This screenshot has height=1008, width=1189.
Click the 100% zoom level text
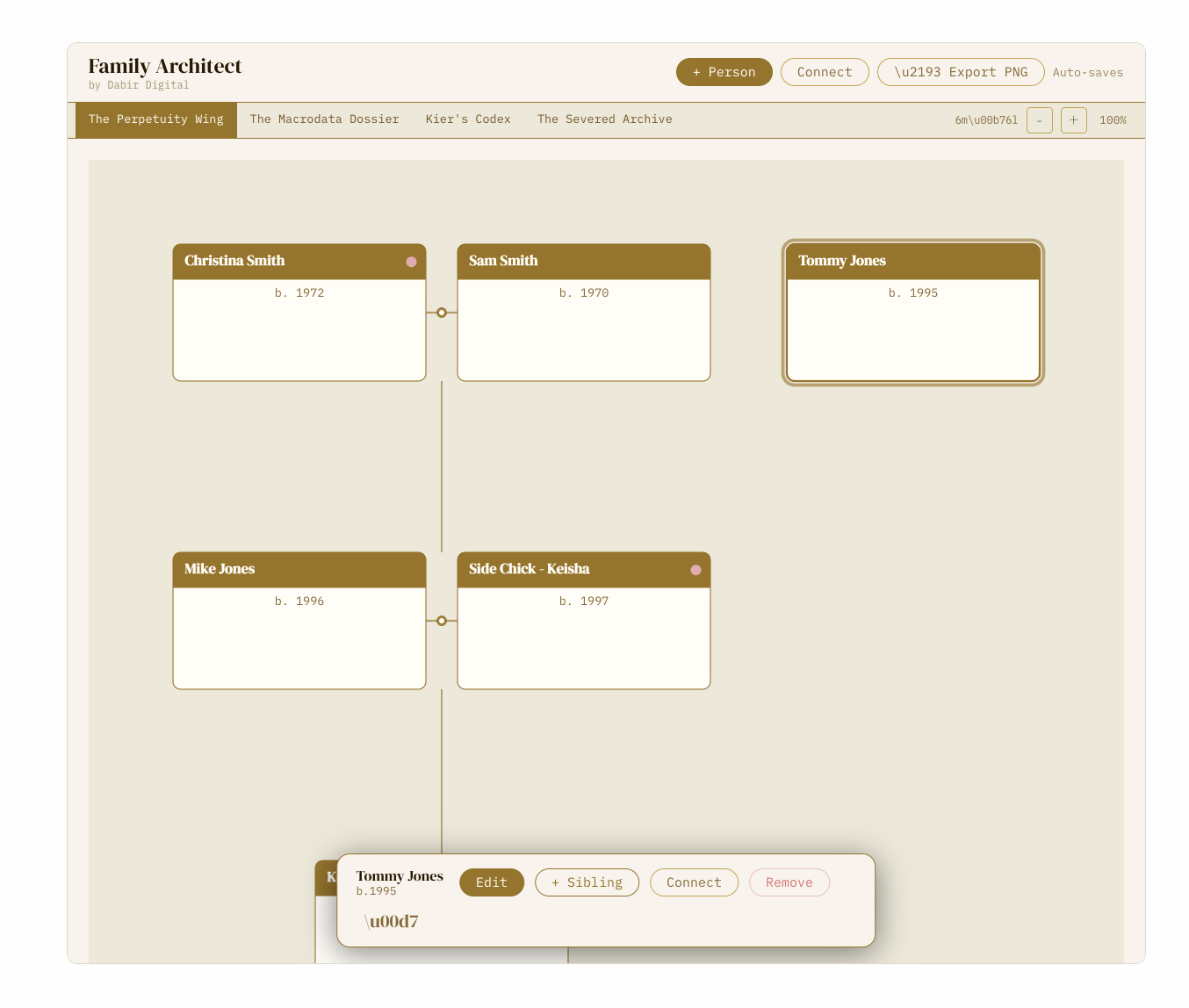1113,120
